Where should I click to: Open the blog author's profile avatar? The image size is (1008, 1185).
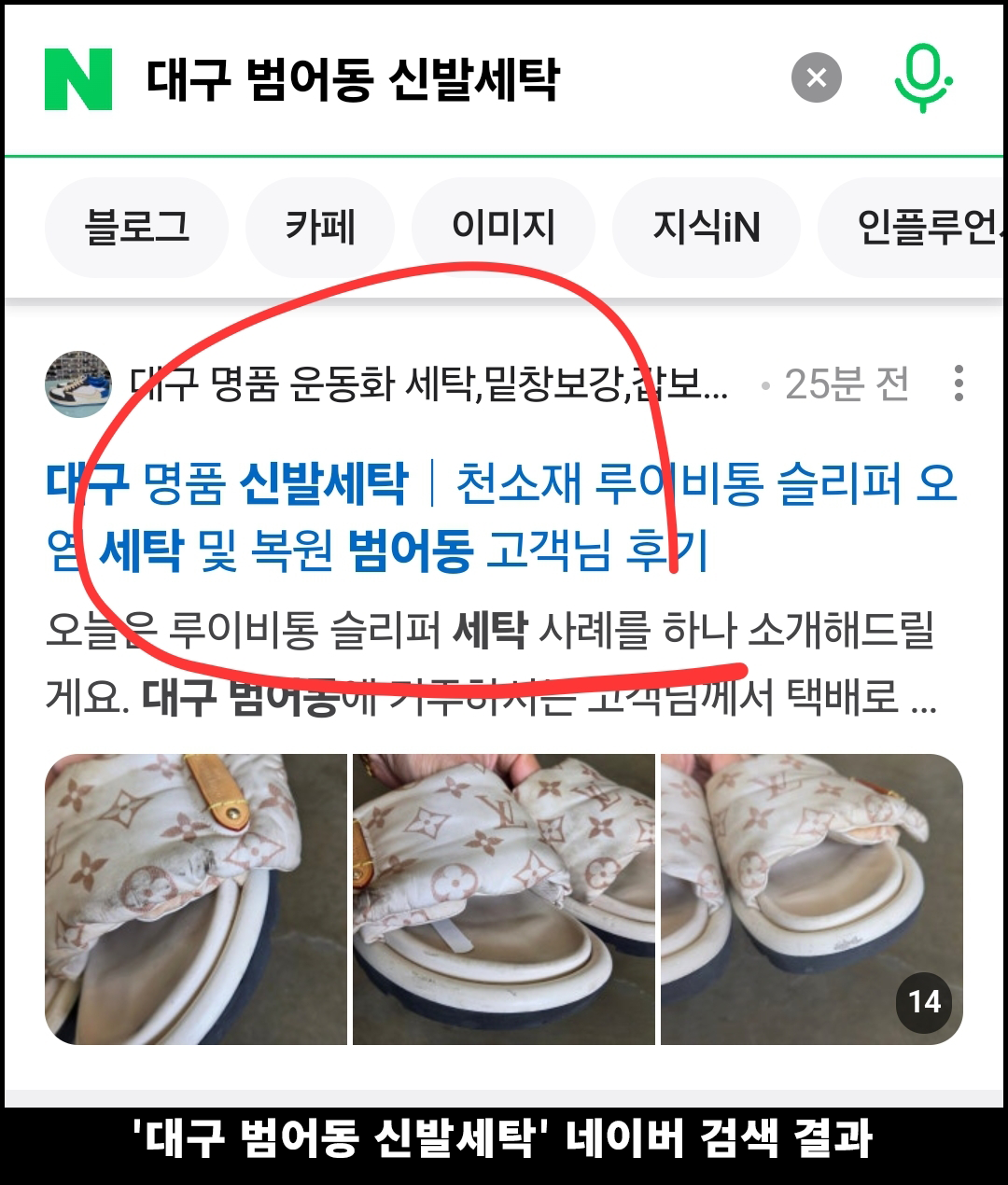pyautogui.click(x=78, y=383)
